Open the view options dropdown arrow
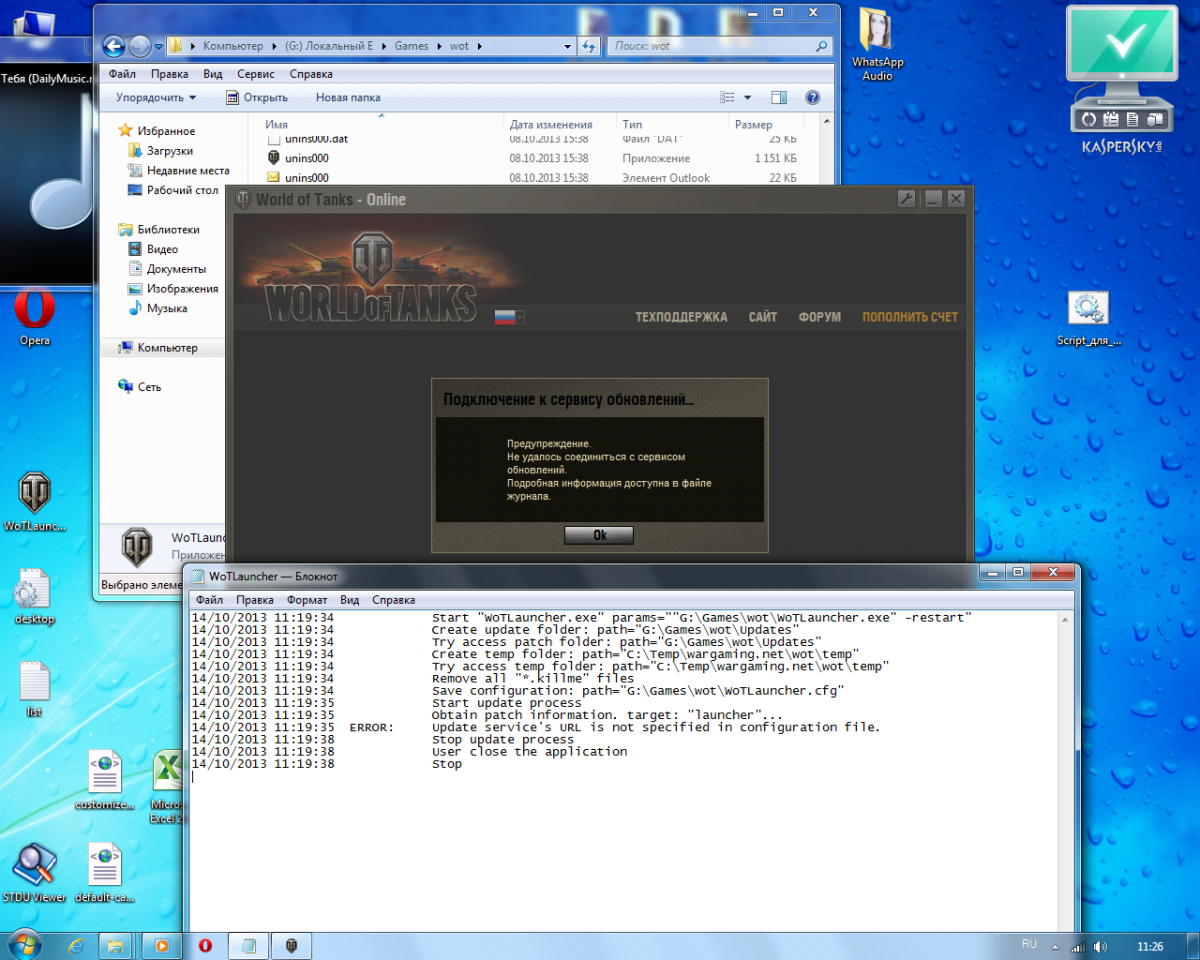 pyautogui.click(x=748, y=98)
